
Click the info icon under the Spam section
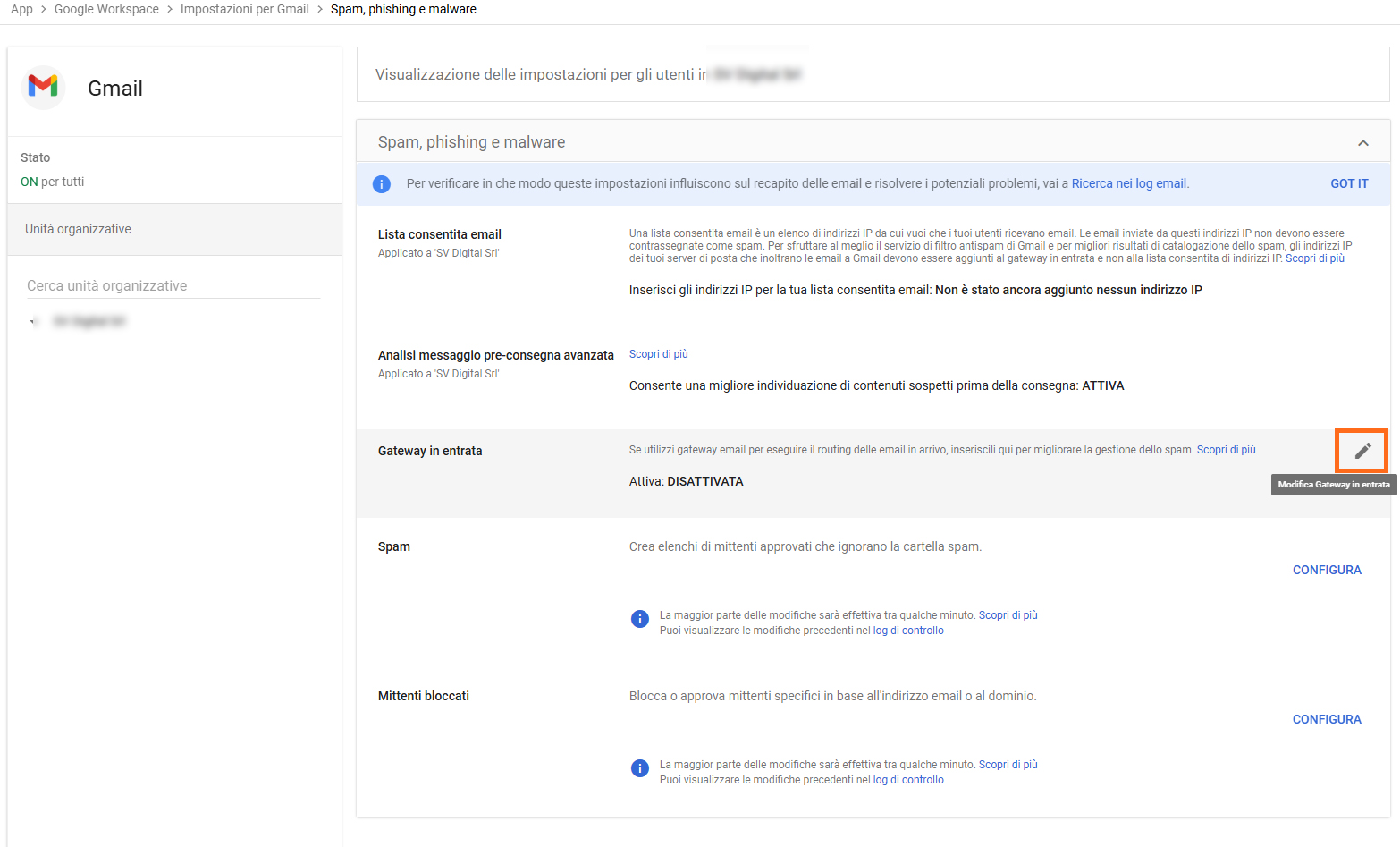tap(640, 619)
